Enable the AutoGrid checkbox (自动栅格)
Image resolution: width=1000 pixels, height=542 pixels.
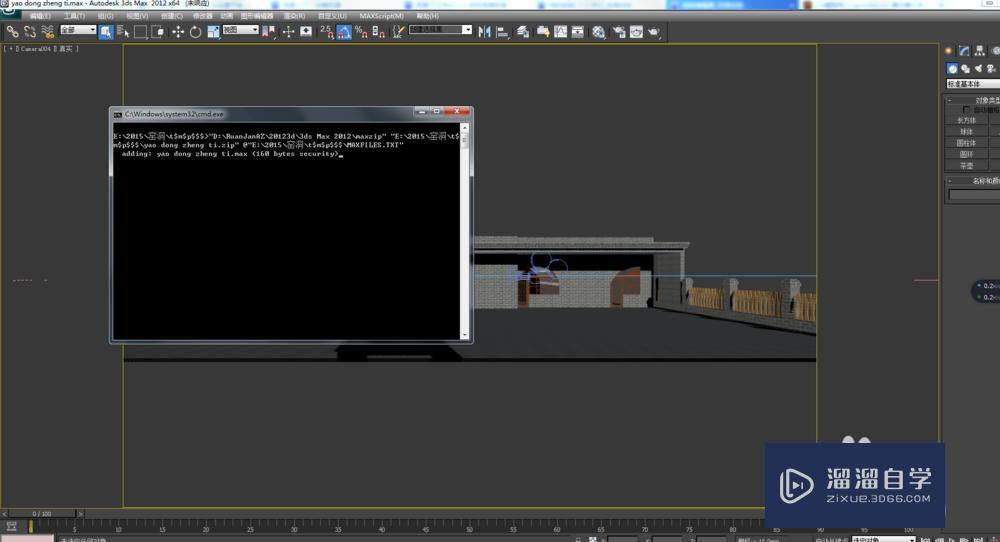[x=967, y=110]
